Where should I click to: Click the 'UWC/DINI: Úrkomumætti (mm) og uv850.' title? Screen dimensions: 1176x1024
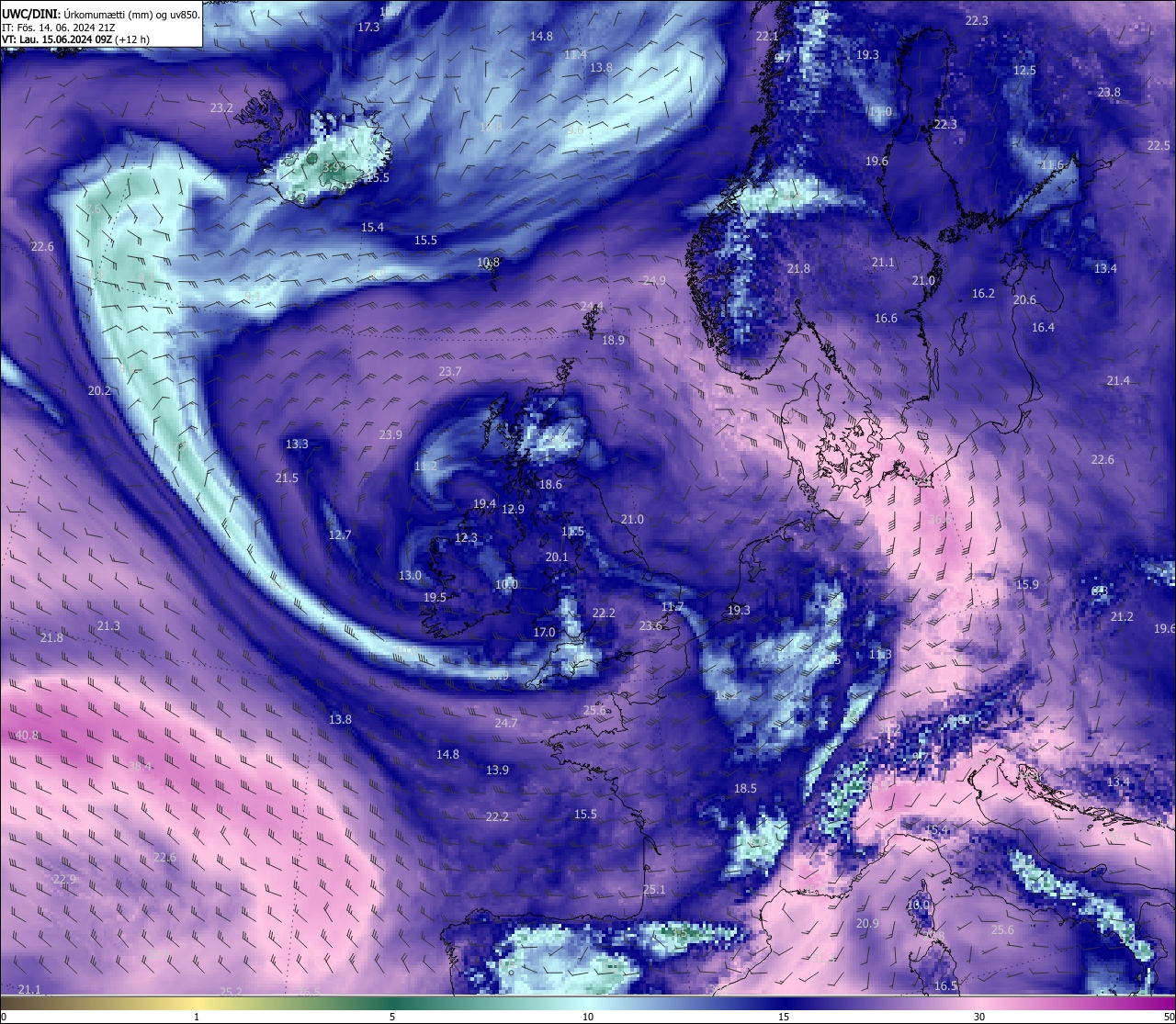(x=100, y=14)
